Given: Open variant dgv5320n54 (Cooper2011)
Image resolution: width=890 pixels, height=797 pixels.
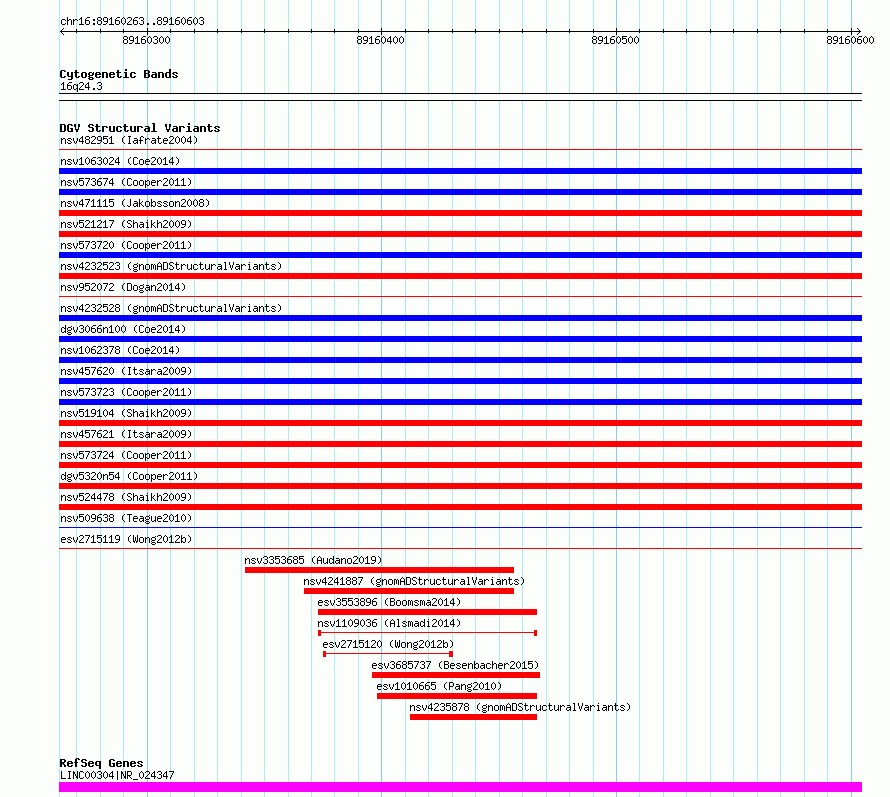Looking at the screenshot, I should point(129,477).
